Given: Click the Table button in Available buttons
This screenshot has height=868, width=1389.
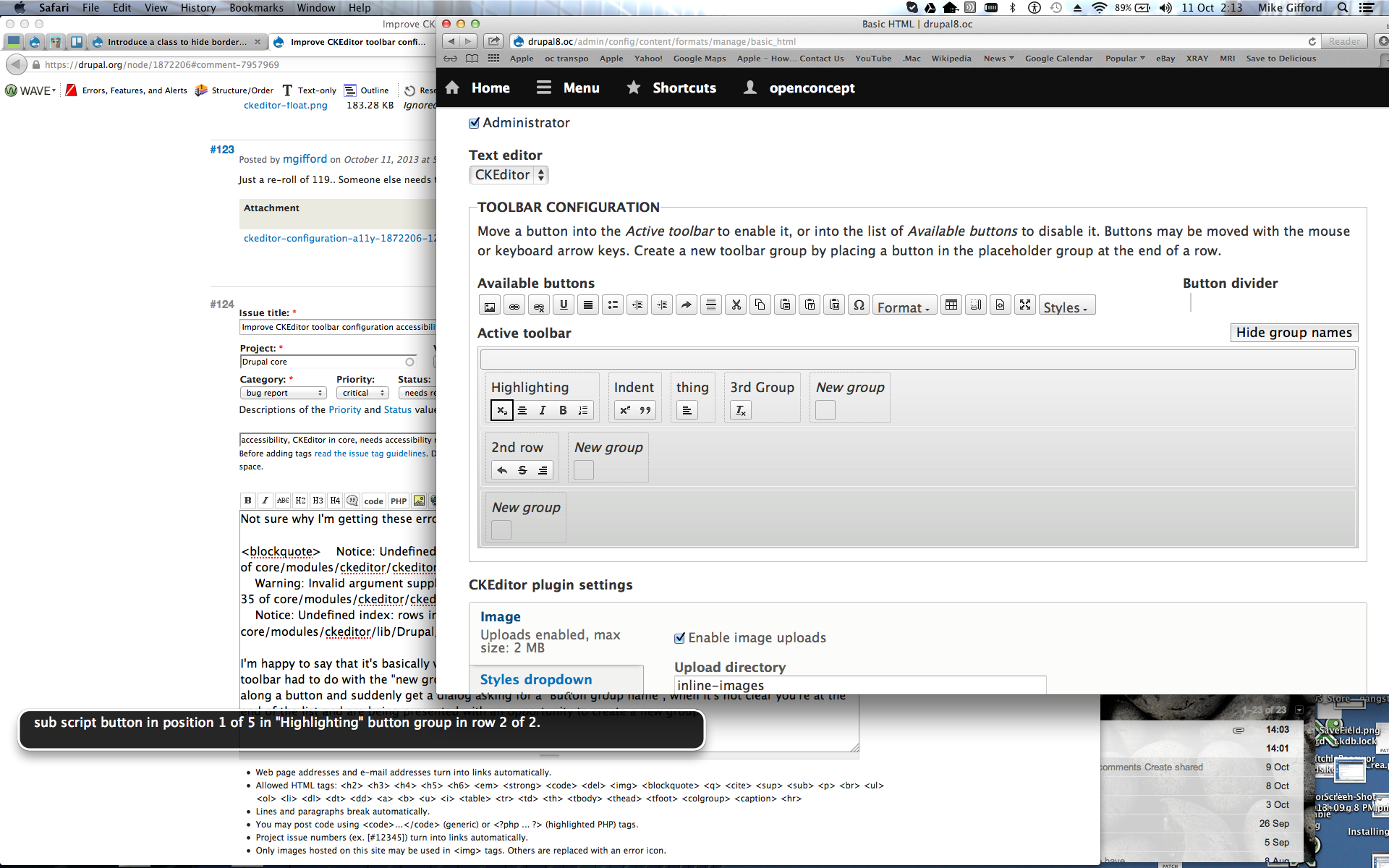Looking at the screenshot, I should 951,305.
